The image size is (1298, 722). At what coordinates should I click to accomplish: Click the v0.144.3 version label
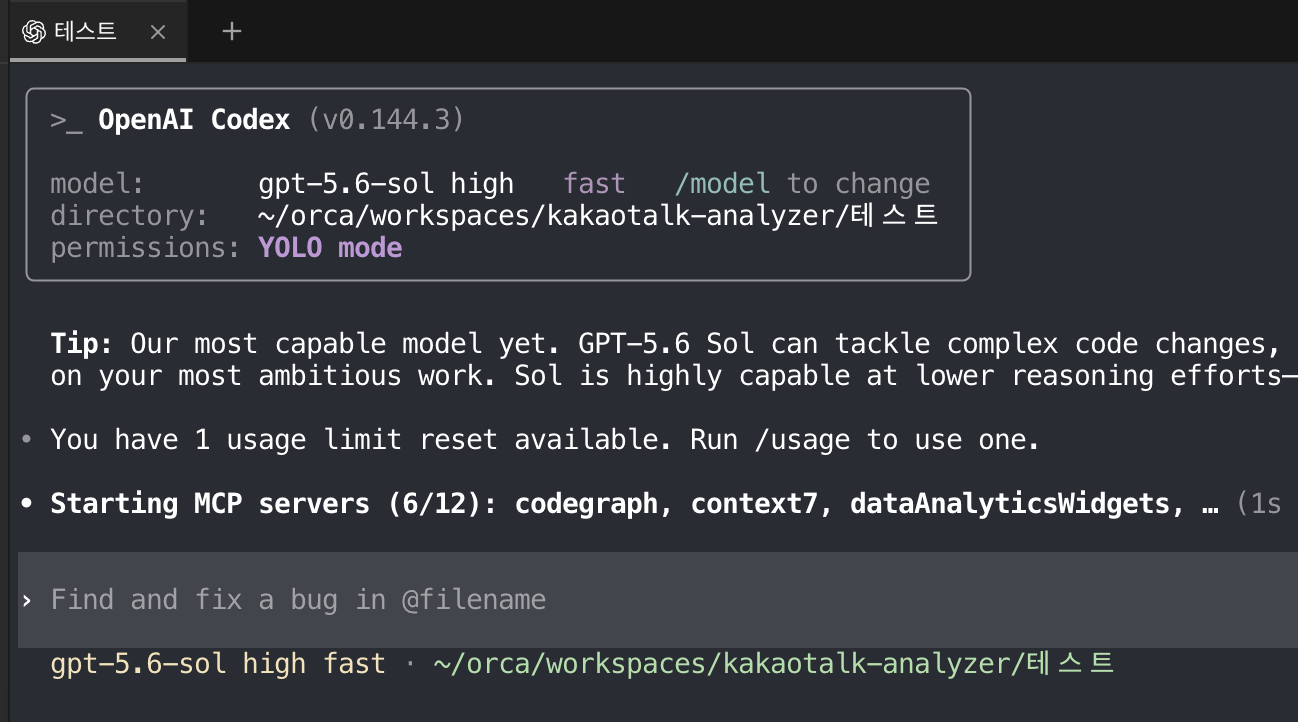pyautogui.click(x=387, y=121)
